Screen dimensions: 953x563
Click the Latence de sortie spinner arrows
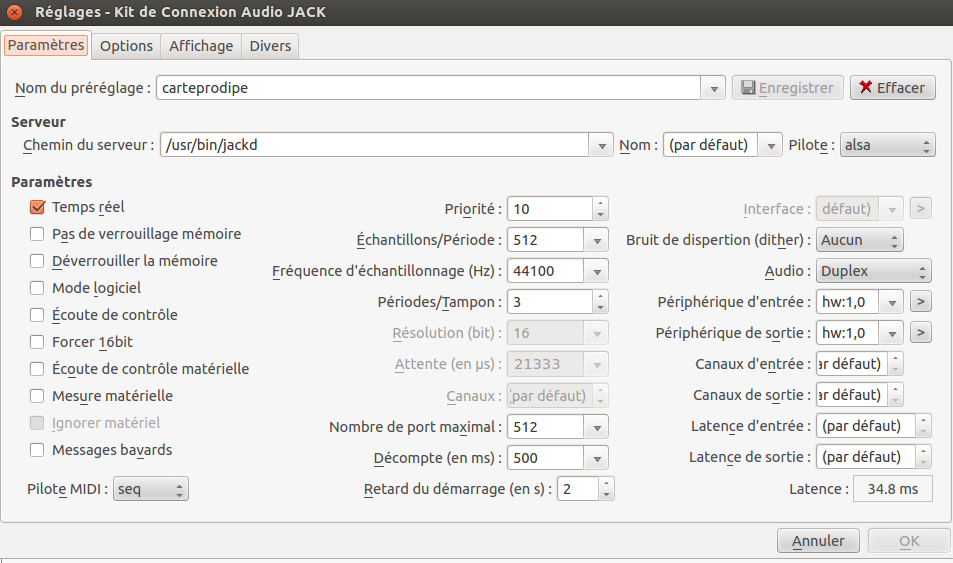pyautogui.click(x=923, y=457)
